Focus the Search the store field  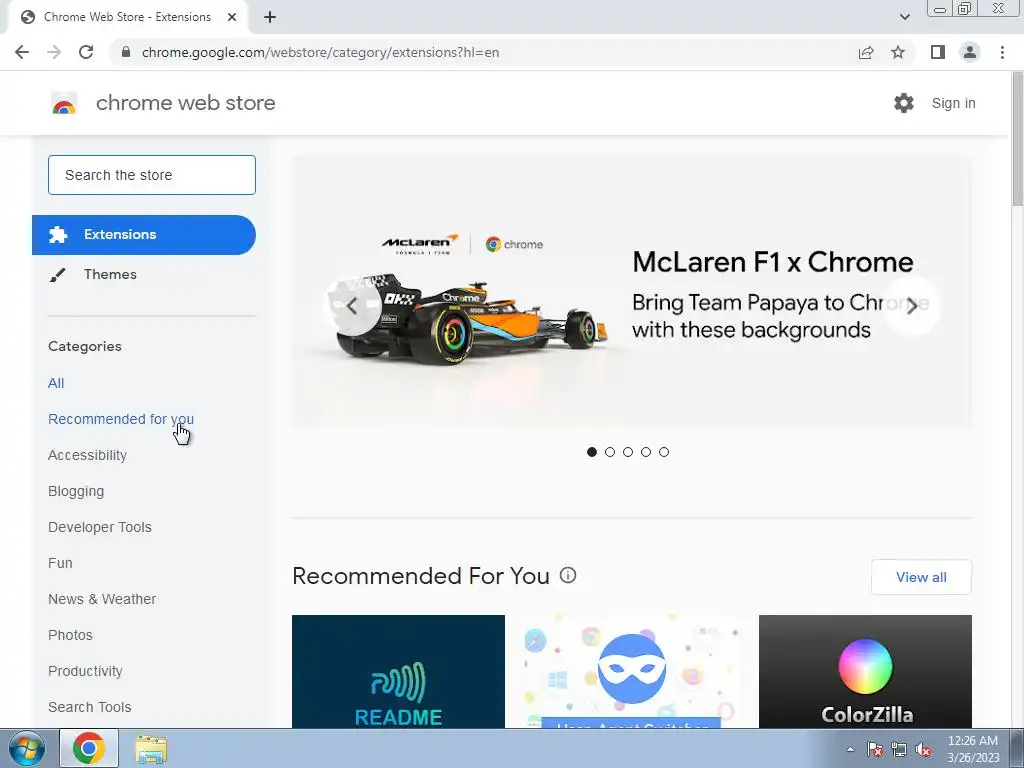tap(152, 175)
